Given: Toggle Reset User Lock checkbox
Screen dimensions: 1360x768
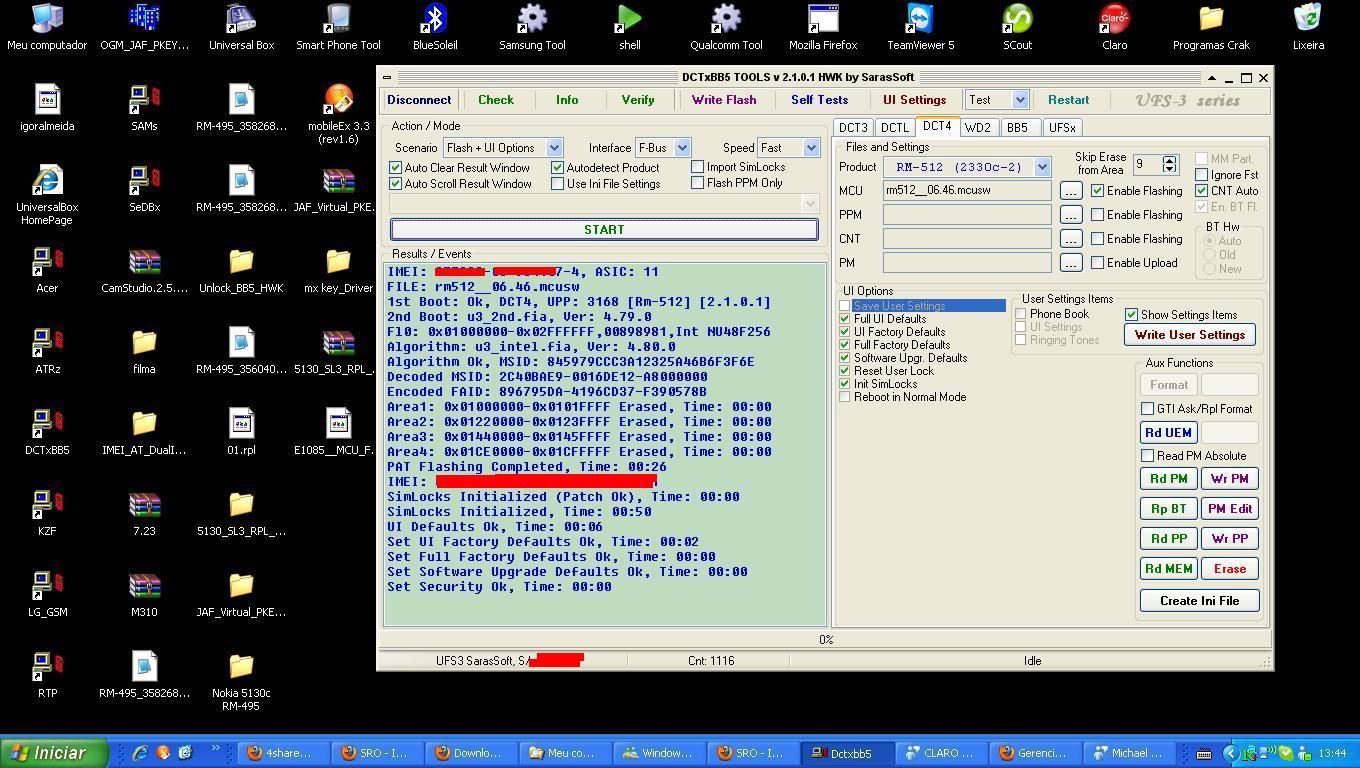Looking at the screenshot, I should point(845,371).
